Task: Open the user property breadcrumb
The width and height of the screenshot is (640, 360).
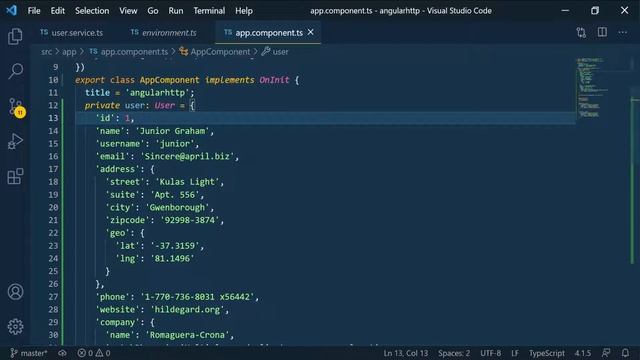Action: (275, 52)
